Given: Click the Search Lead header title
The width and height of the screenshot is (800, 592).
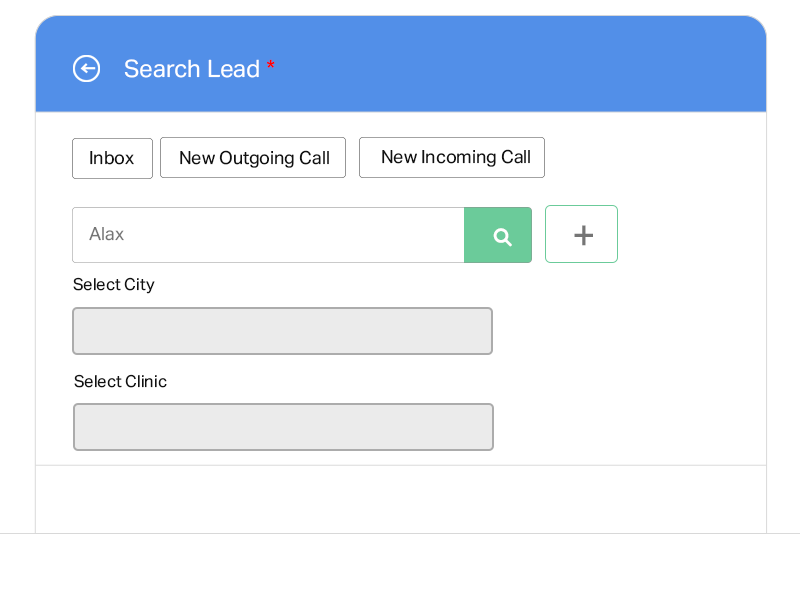Looking at the screenshot, I should pos(192,69).
